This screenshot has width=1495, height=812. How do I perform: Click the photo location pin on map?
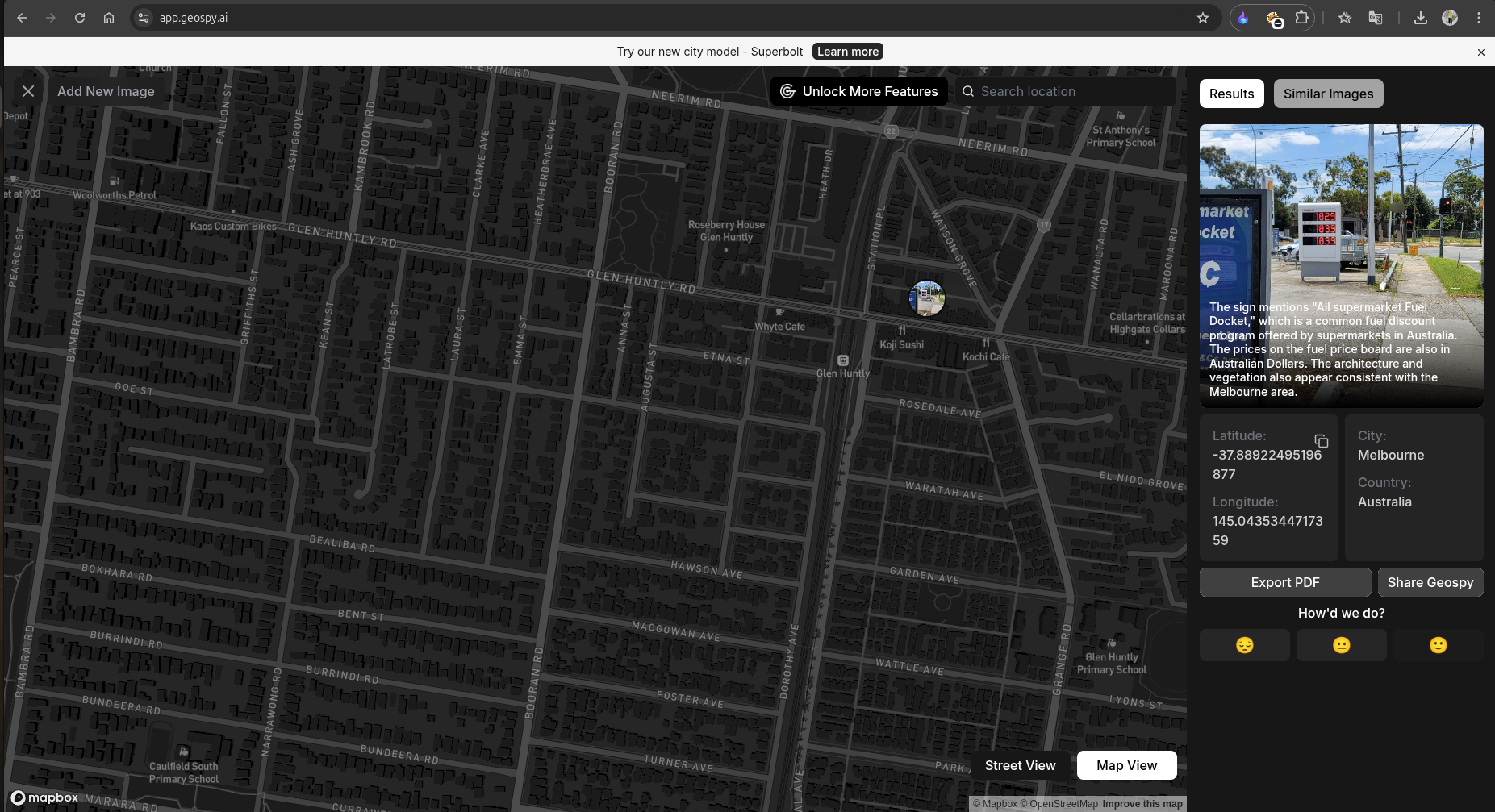[x=927, y=298]
